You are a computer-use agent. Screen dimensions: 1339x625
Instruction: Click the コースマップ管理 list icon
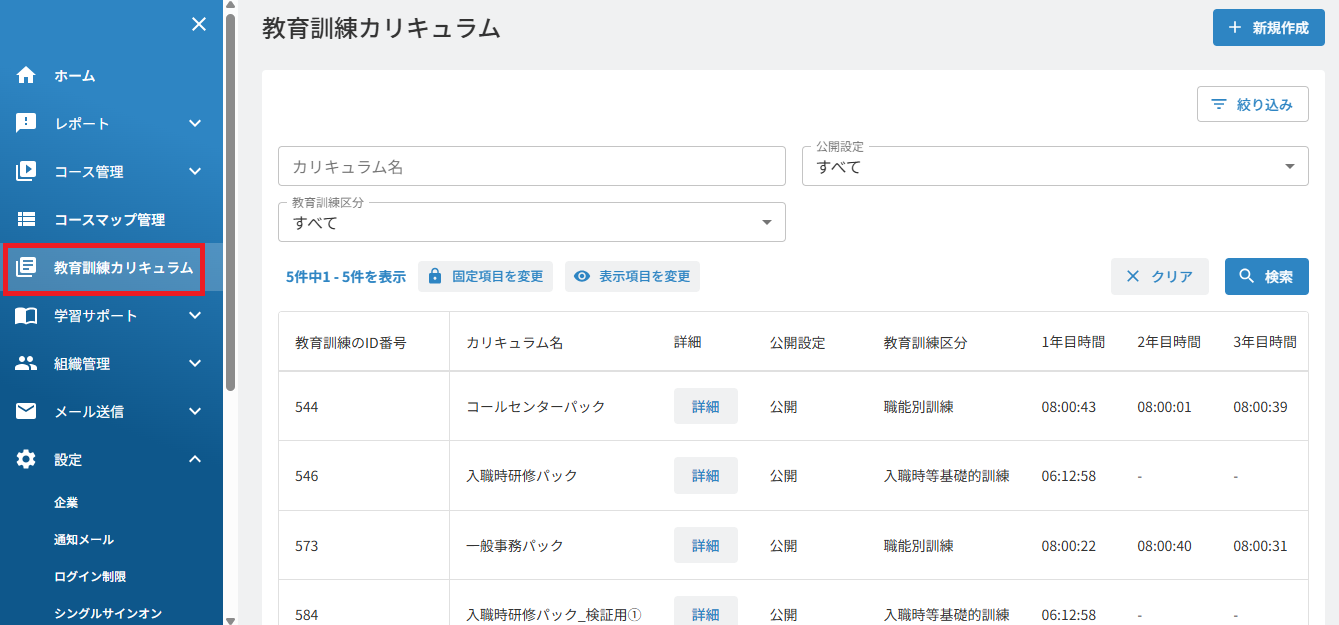pyautogui.click(x=26, y=220)
